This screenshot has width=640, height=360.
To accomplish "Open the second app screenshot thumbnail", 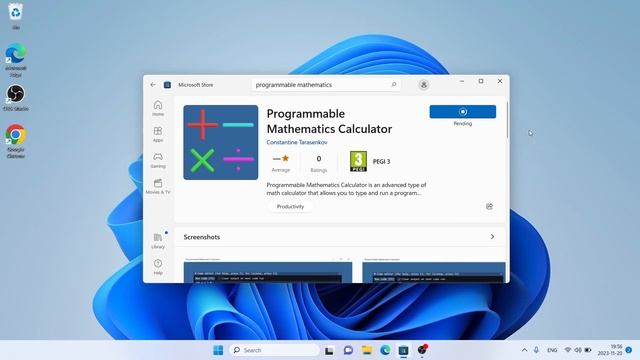I will [434, 270].
